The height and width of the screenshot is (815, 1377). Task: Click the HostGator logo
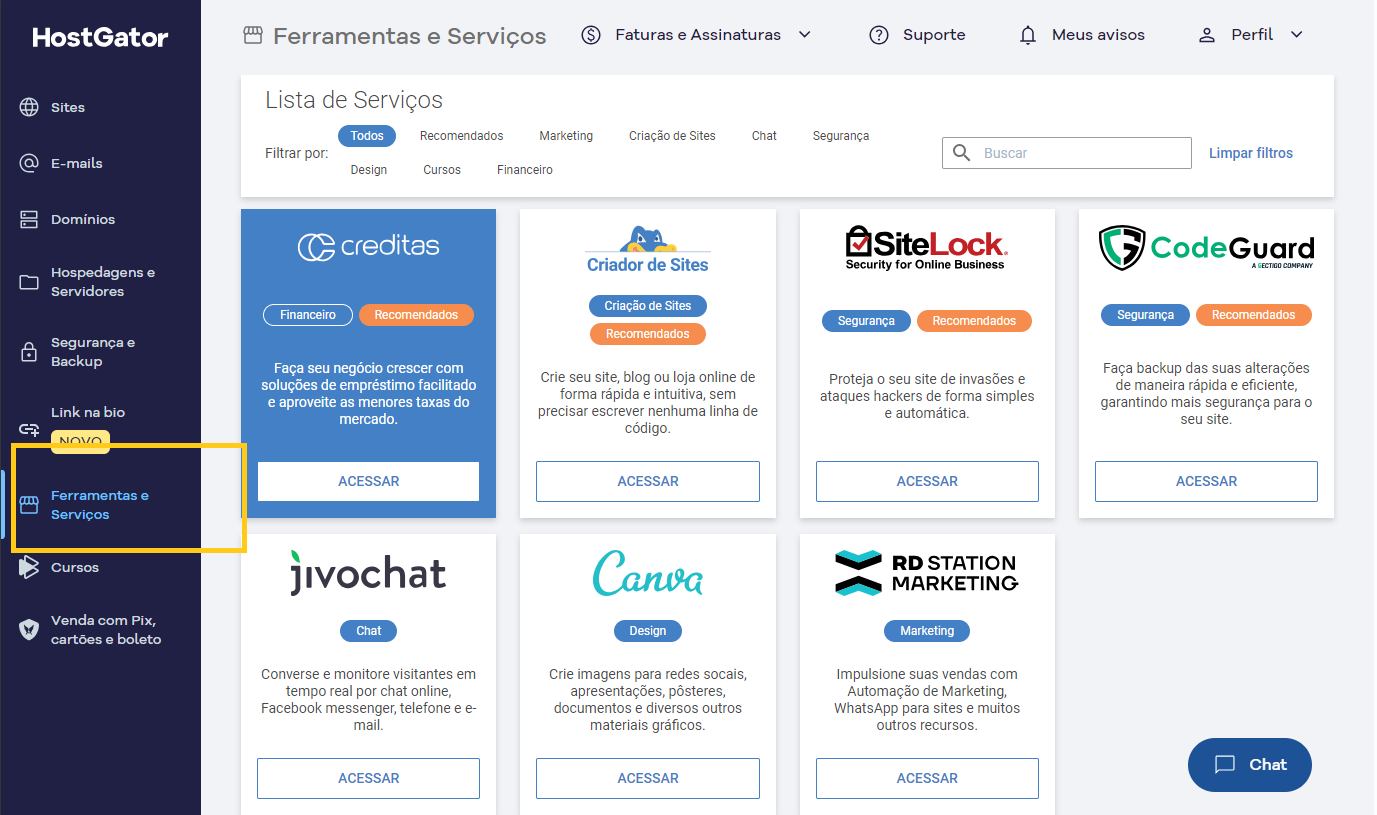pyautogui.click(x=100, y=38)
